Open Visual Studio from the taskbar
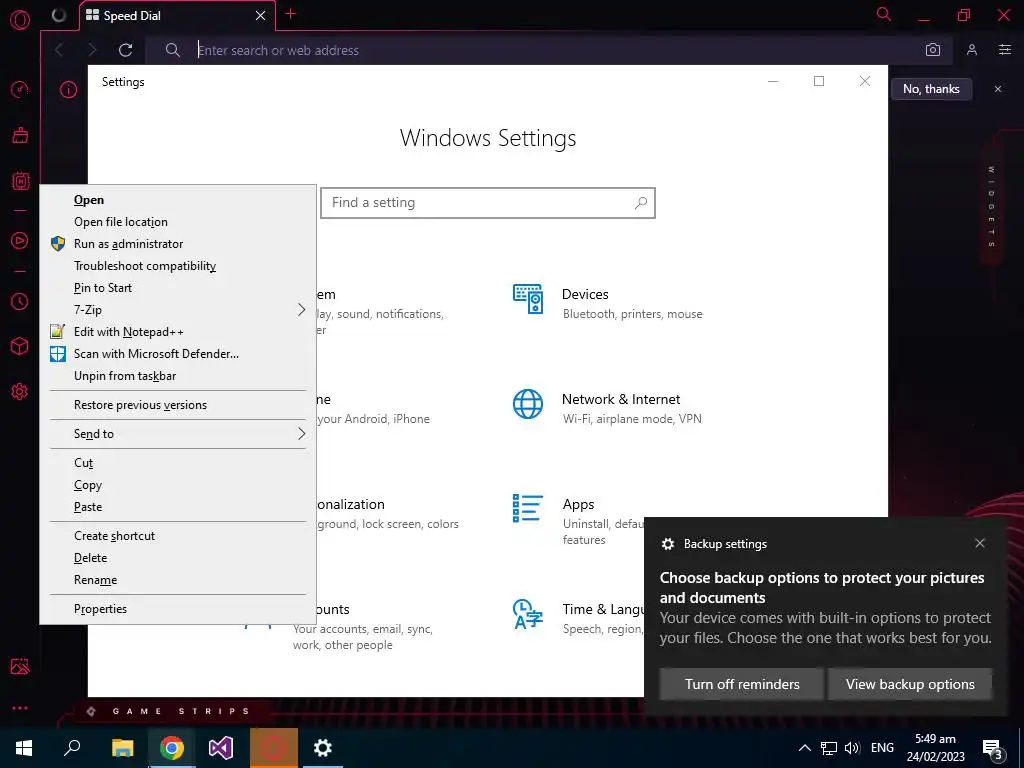 (221, 748)
